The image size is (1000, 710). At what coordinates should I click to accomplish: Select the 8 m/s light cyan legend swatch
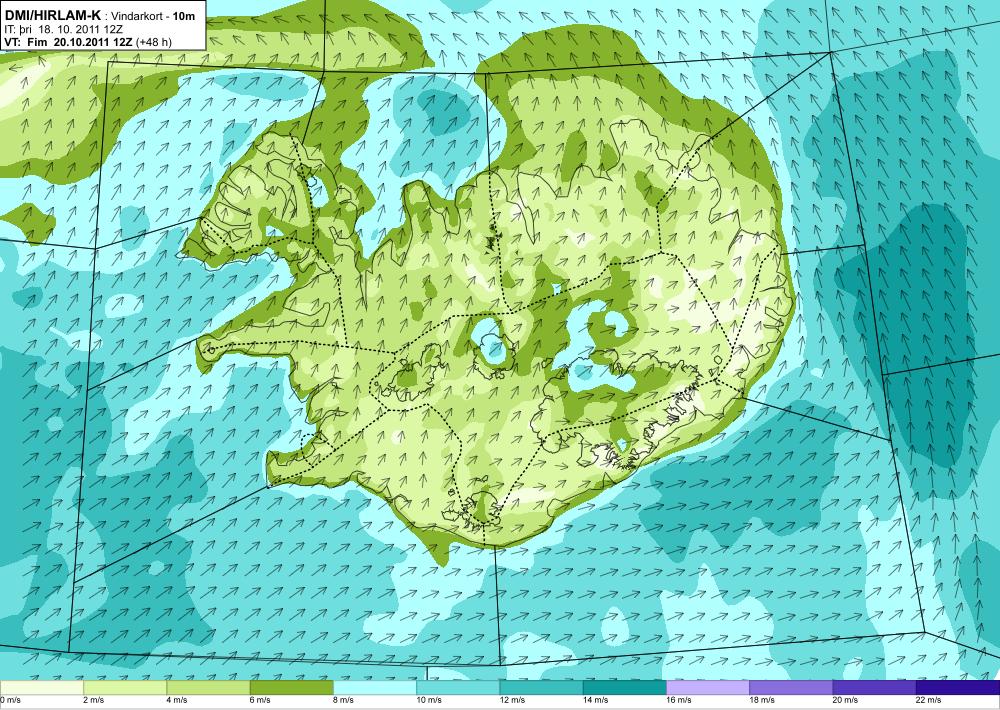(375, 688)
